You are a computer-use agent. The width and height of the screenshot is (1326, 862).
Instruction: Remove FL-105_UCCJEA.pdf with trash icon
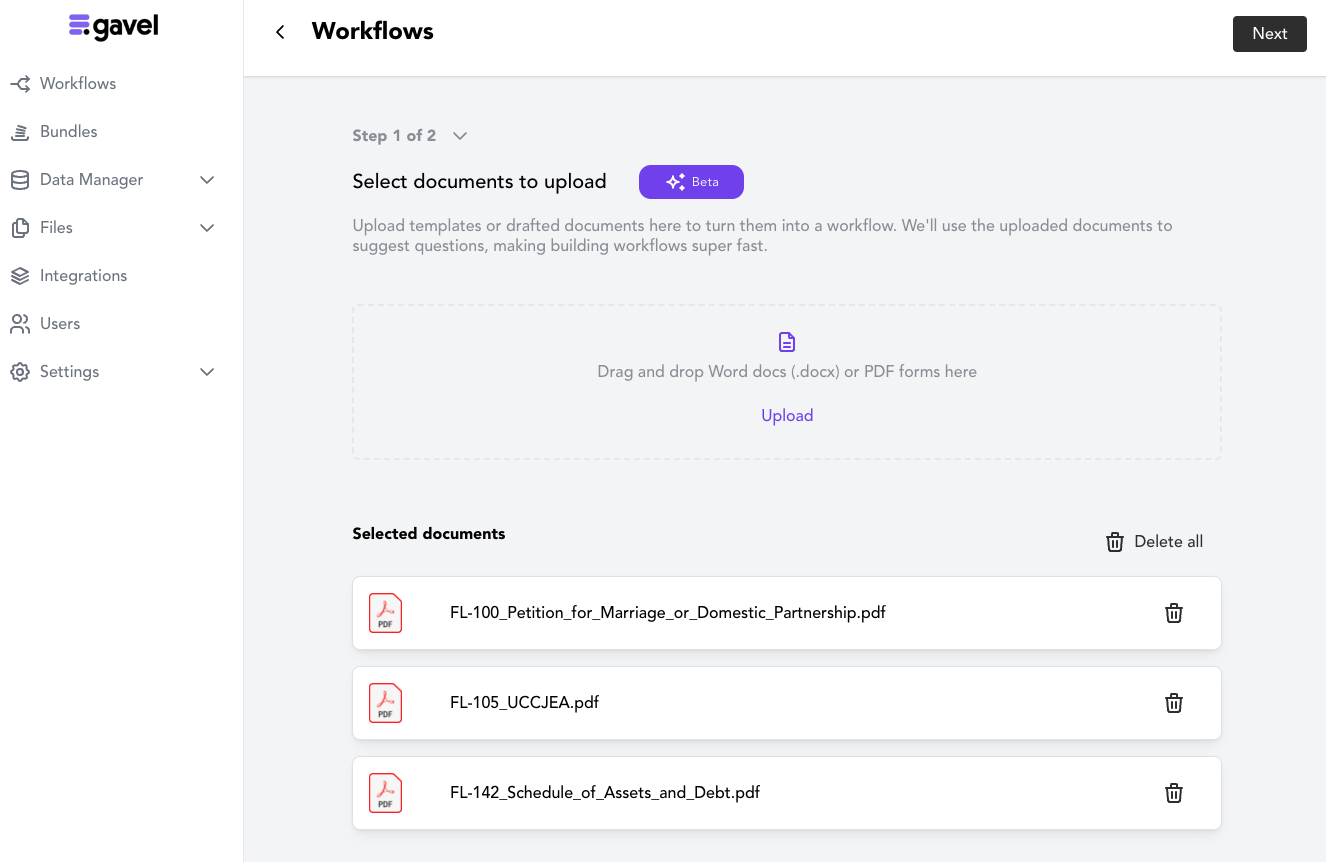point(1174,703)
